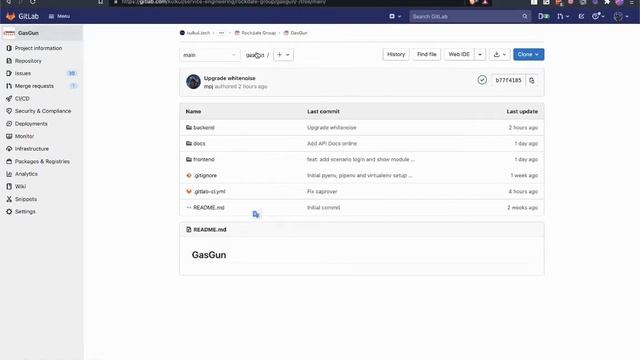640x360 pixels.
Task: Click the Find file button
Action: tap(427, 54)
